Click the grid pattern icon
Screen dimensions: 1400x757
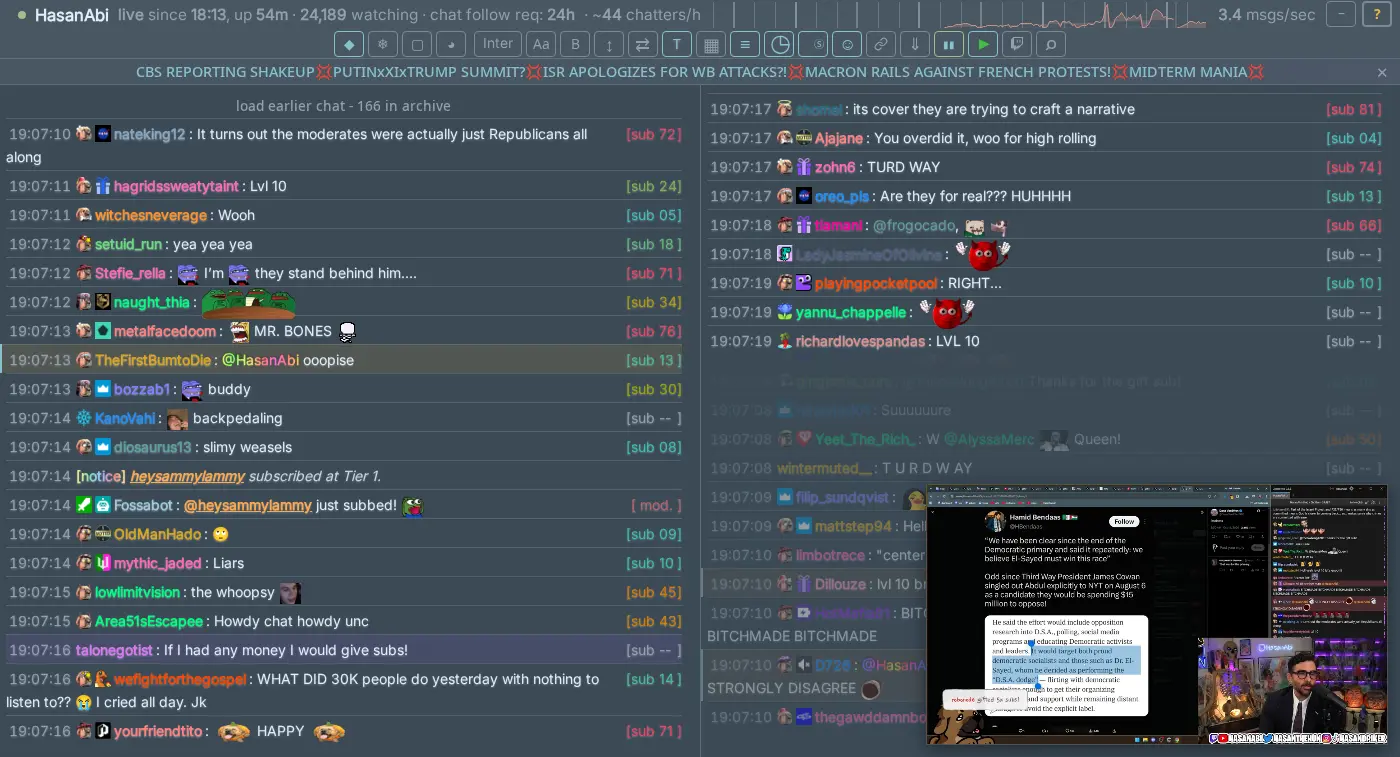pos(711,44)
